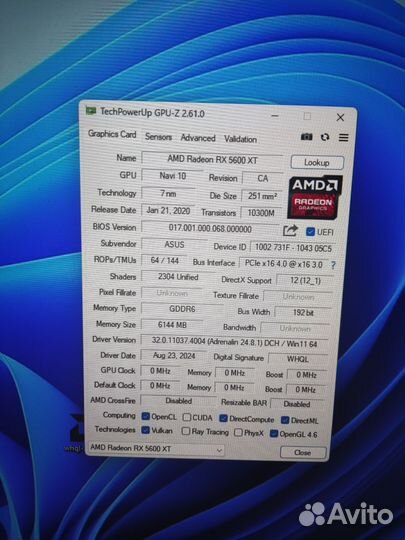Click the Digital Signature value WHQL
This screenshot has height=540, width=405.
tap(298, 359)
